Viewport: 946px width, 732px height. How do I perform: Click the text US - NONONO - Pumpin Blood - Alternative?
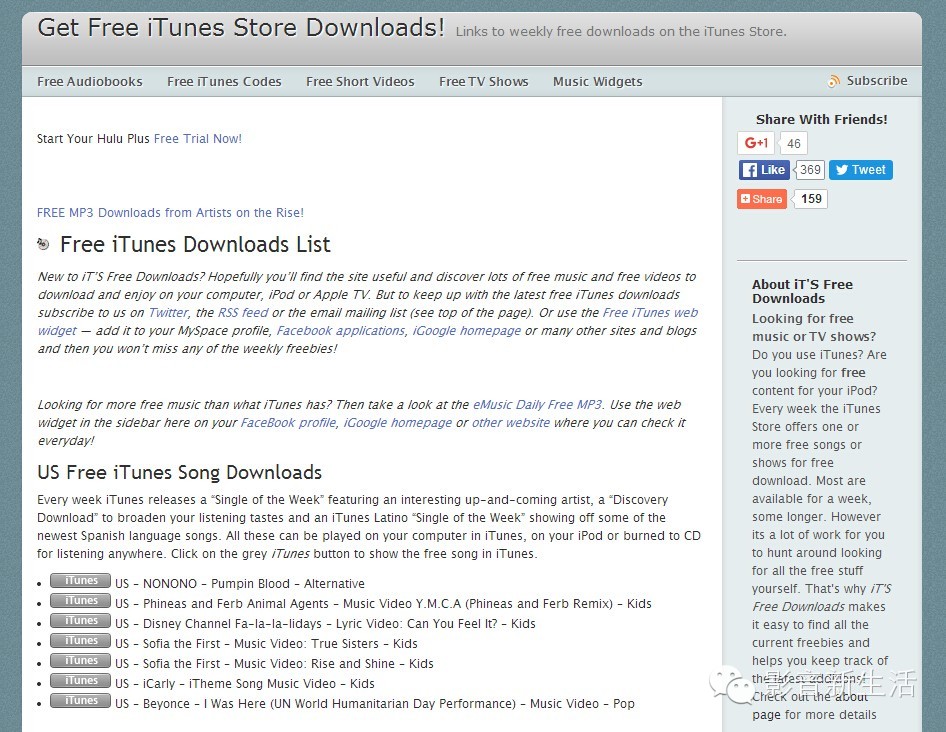240,584
